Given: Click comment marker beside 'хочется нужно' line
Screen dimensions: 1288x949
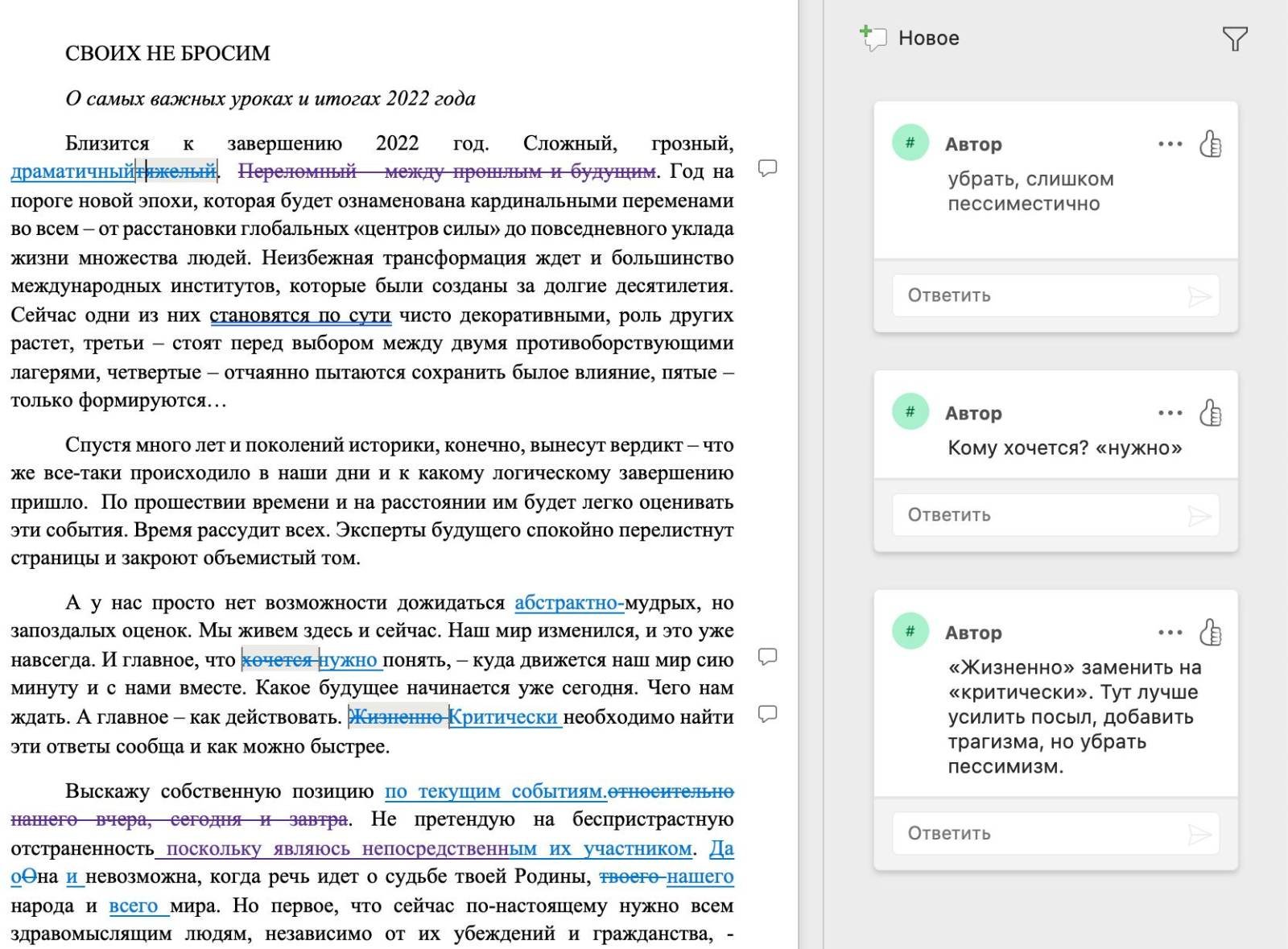Looking at the screenshot, I should click(x=768, y=657).
